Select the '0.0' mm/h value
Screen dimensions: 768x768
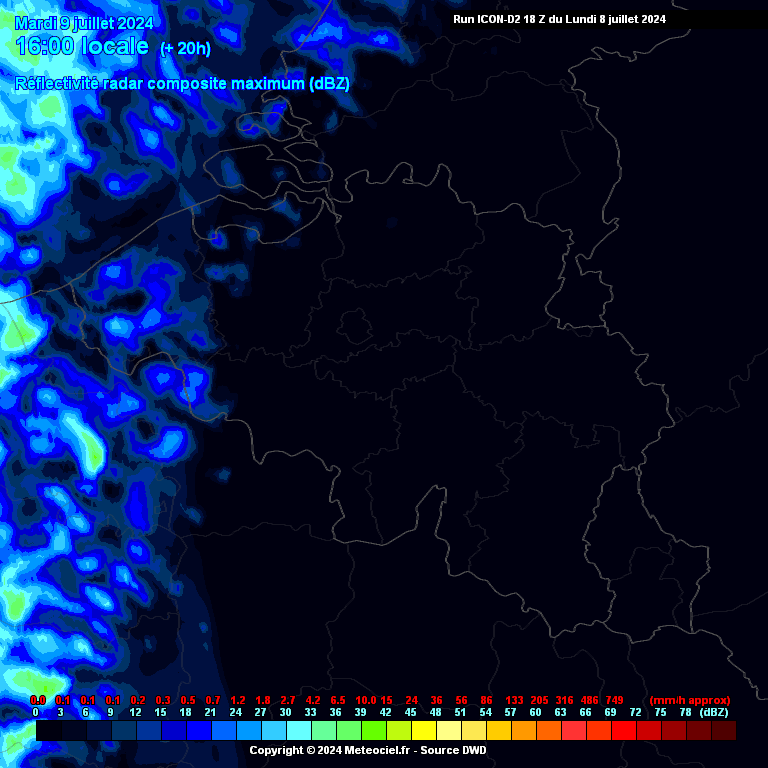[38, 700]
